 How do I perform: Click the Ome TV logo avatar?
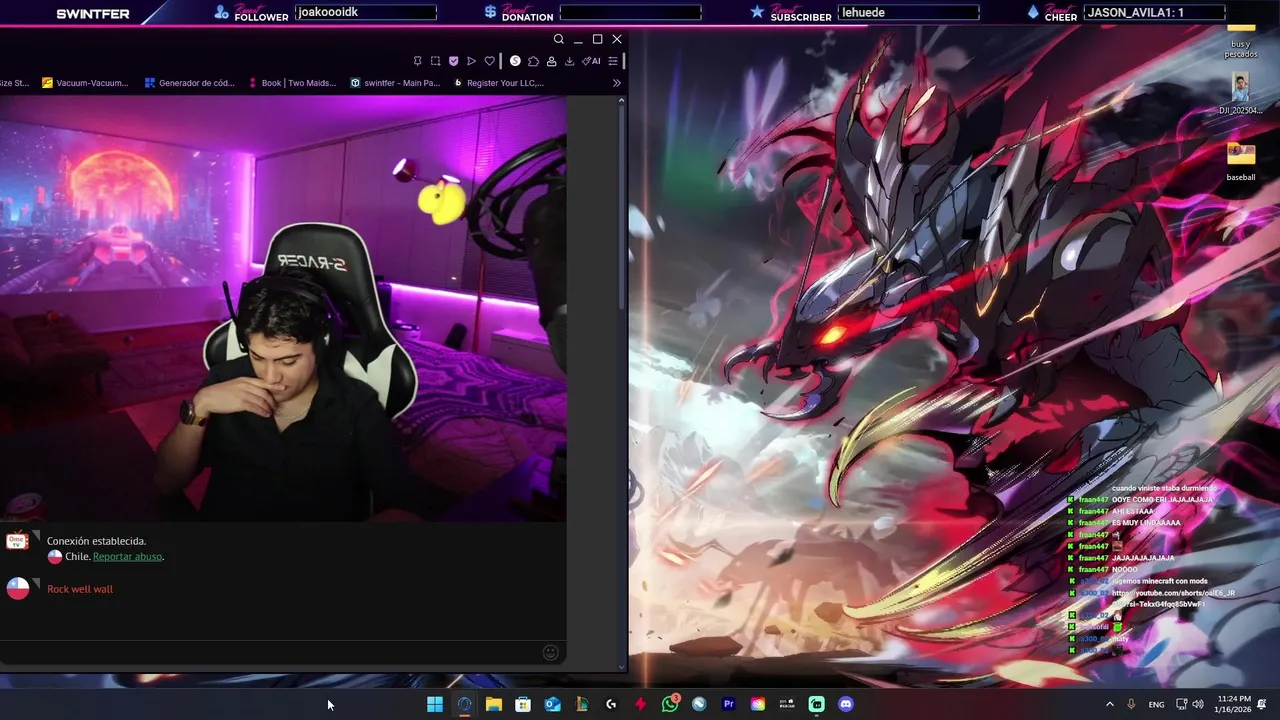pos(17,541)
